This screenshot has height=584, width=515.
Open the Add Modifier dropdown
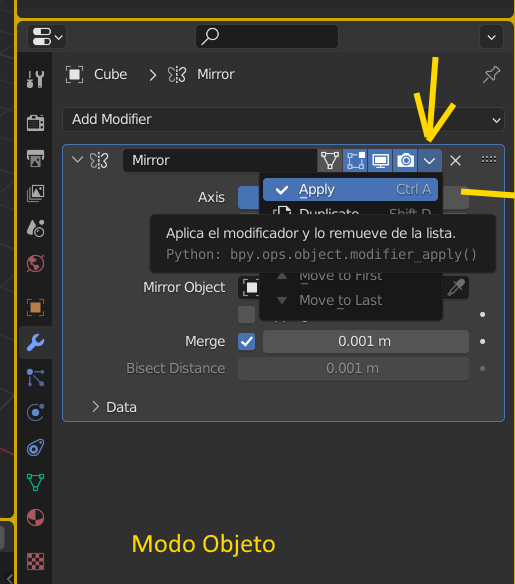pyautogui.click(x=283, y=120)
